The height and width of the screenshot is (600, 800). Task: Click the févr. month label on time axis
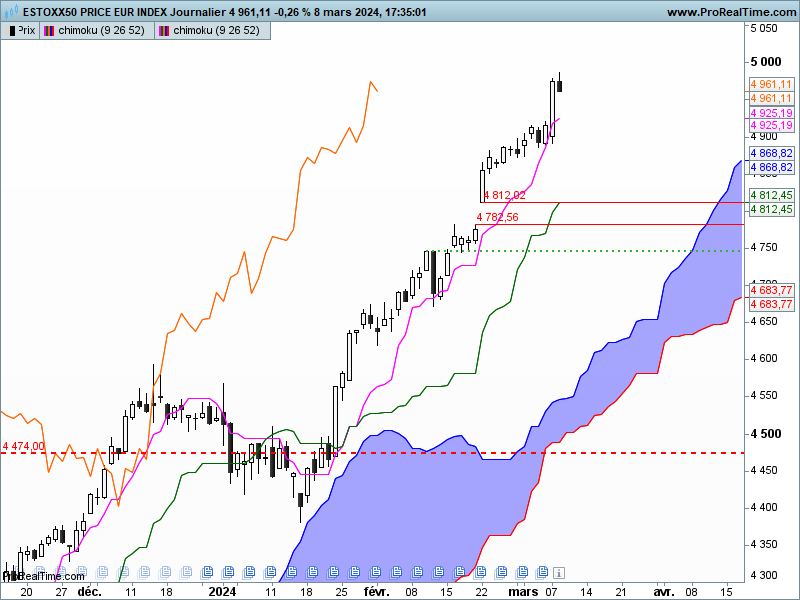click(x=377, y=592)
